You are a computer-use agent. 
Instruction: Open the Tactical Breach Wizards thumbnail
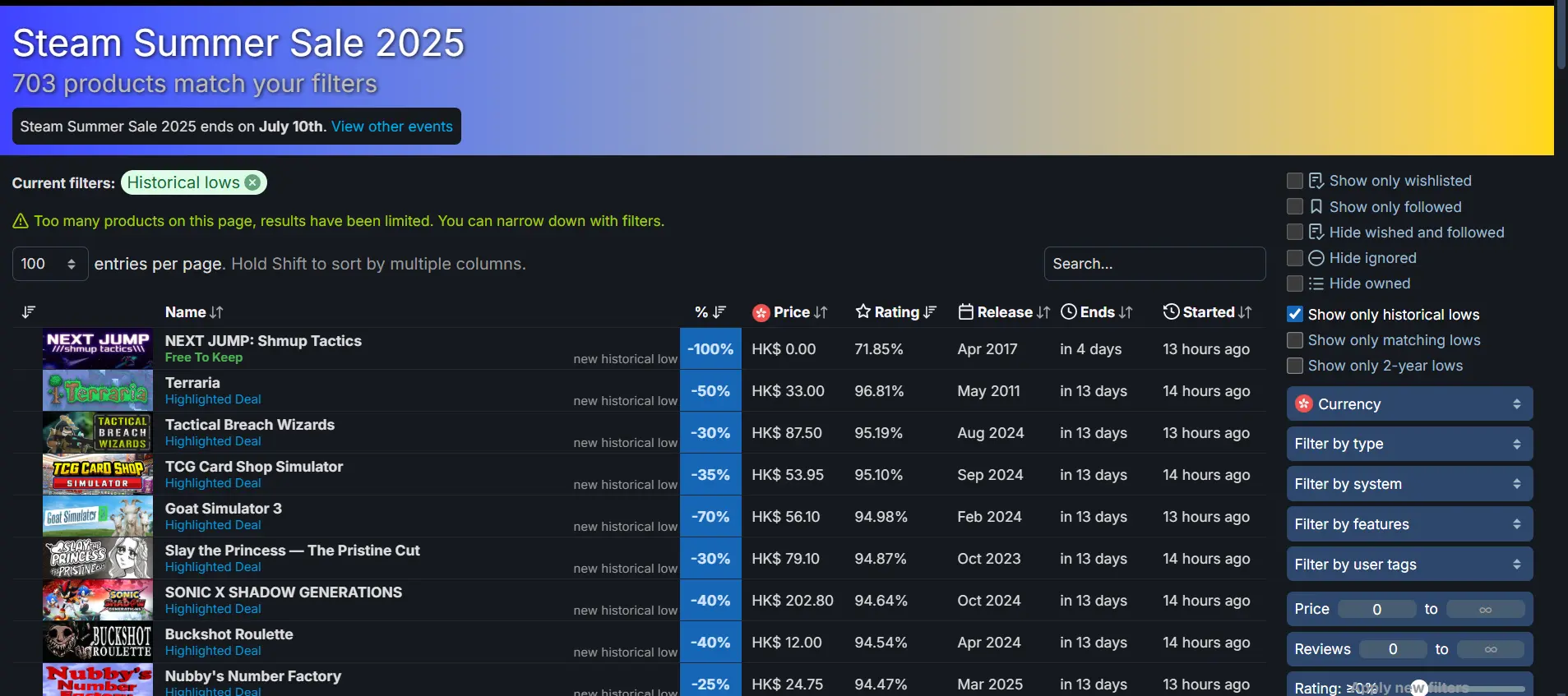coord(98,432)
